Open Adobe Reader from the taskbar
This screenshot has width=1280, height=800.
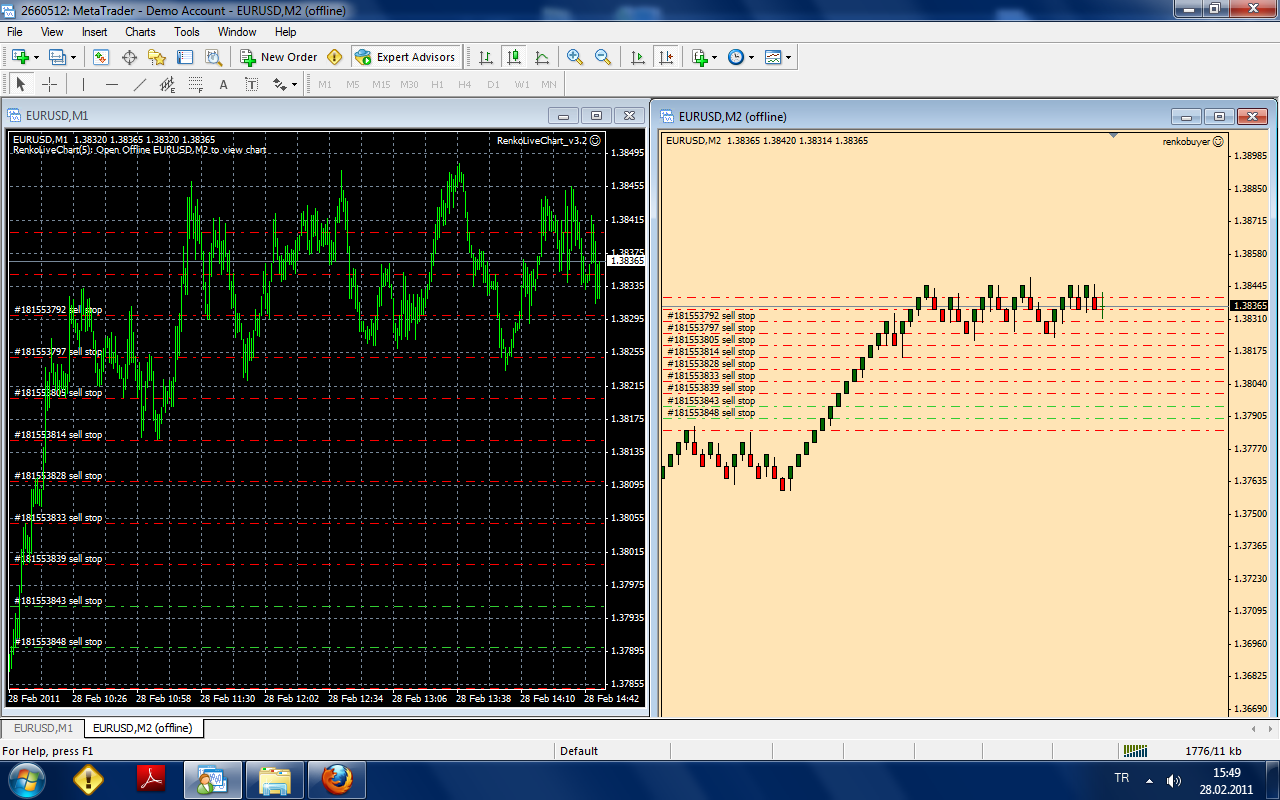point(150,779)
